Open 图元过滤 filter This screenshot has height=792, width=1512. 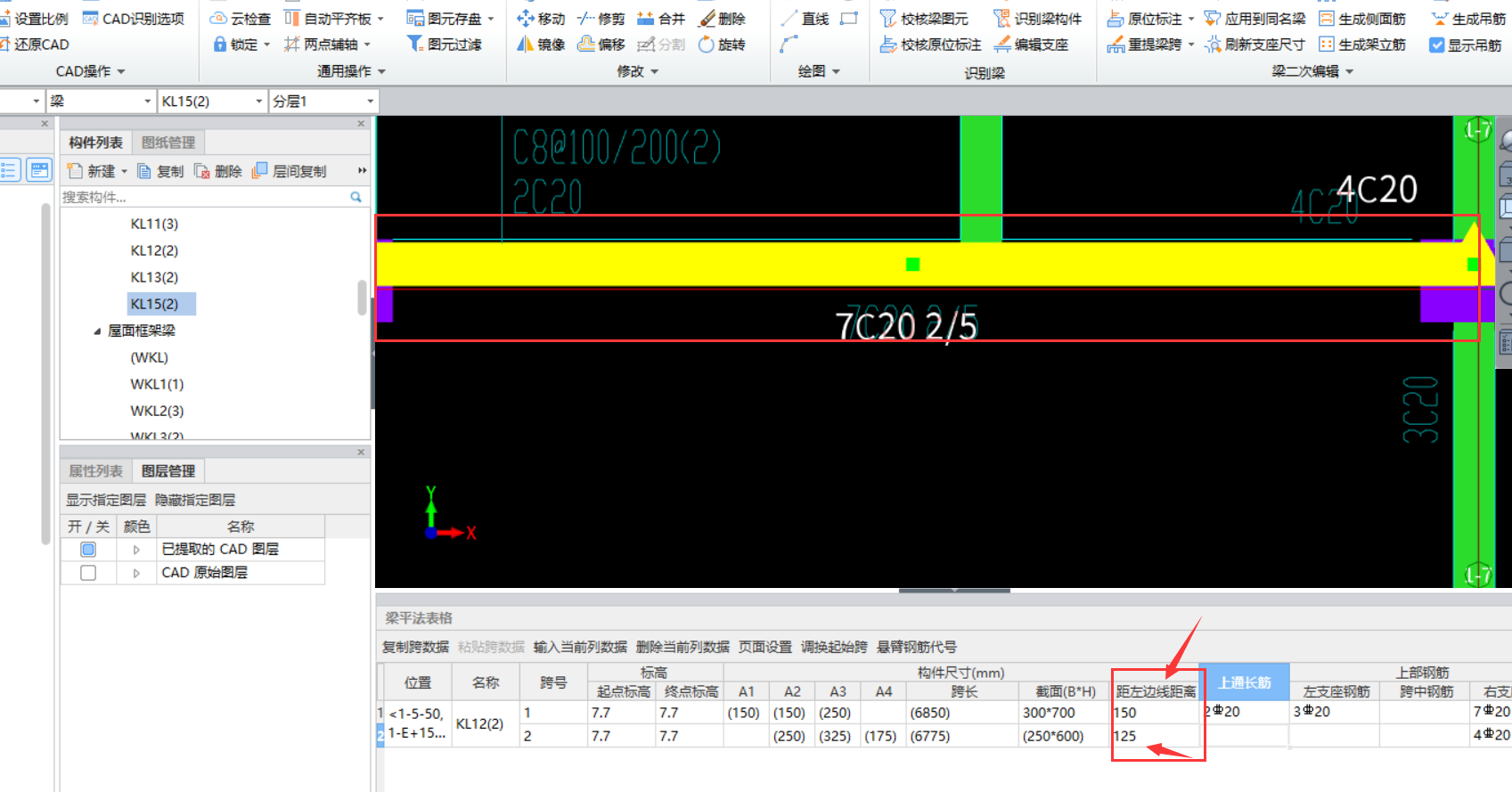444,44
